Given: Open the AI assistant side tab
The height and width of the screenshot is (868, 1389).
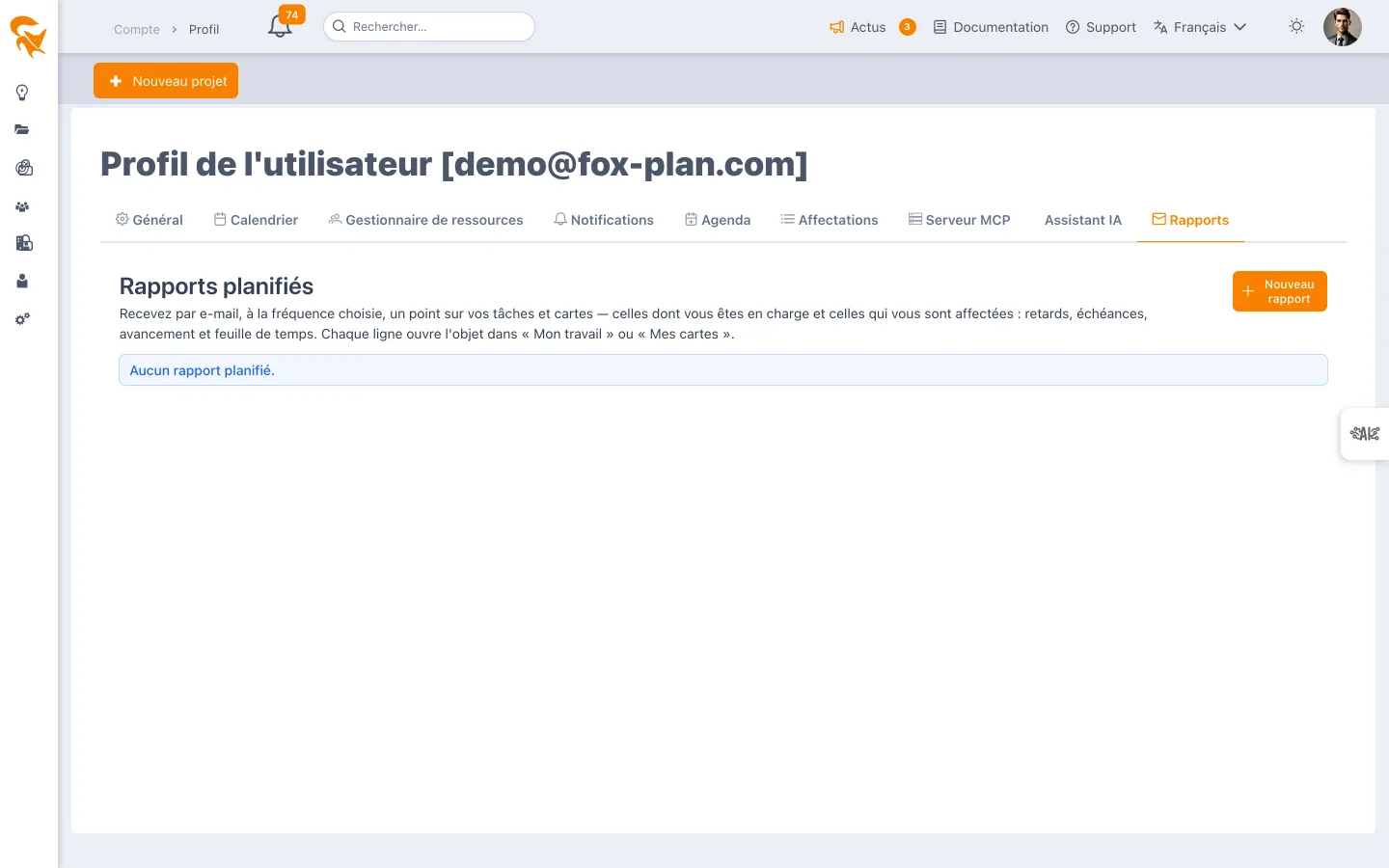Looking at the screenshot, I should [x=1365, y=434].
